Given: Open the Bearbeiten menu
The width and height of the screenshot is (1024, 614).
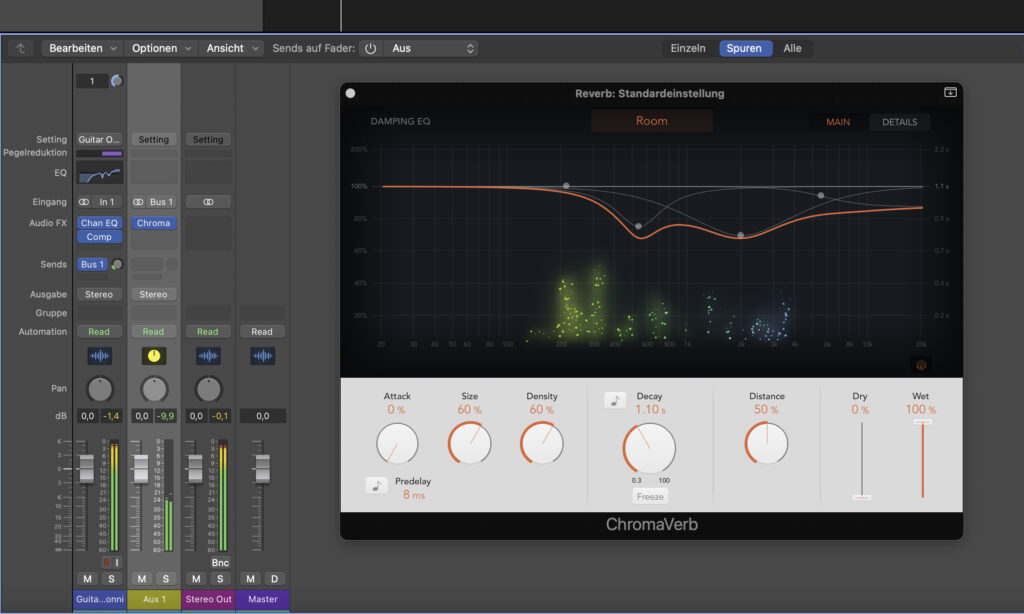Looking at the screenshot, I should pos(82,48).
